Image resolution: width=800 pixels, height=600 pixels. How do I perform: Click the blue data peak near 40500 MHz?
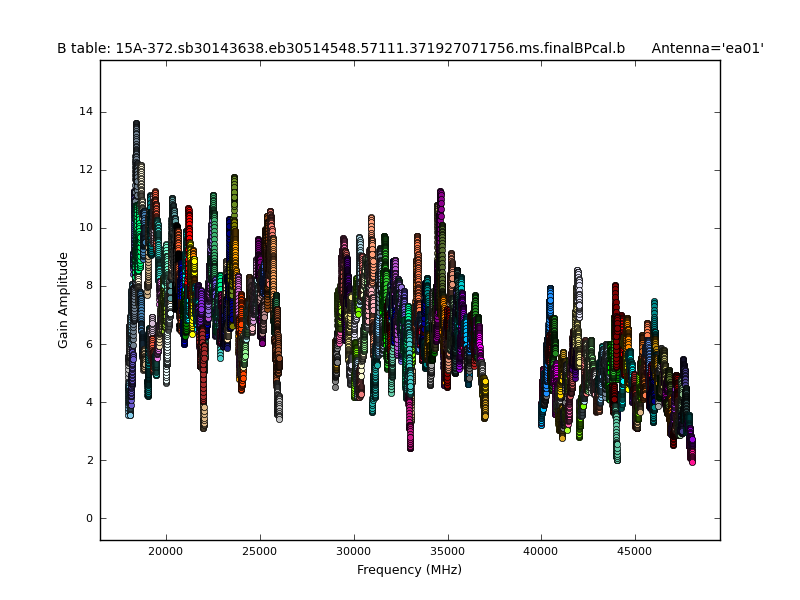[x=550, y=291]
